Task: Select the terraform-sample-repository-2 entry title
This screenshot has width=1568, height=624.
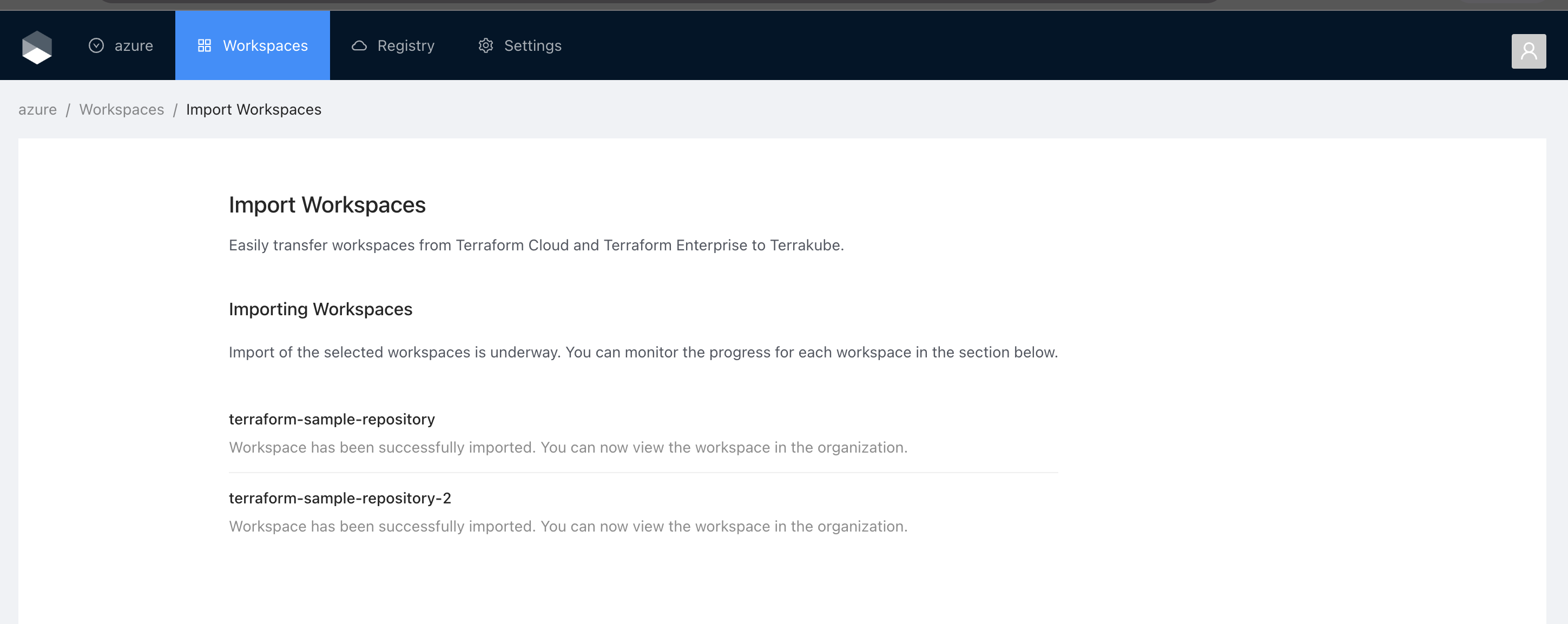Action: [340, 498]
